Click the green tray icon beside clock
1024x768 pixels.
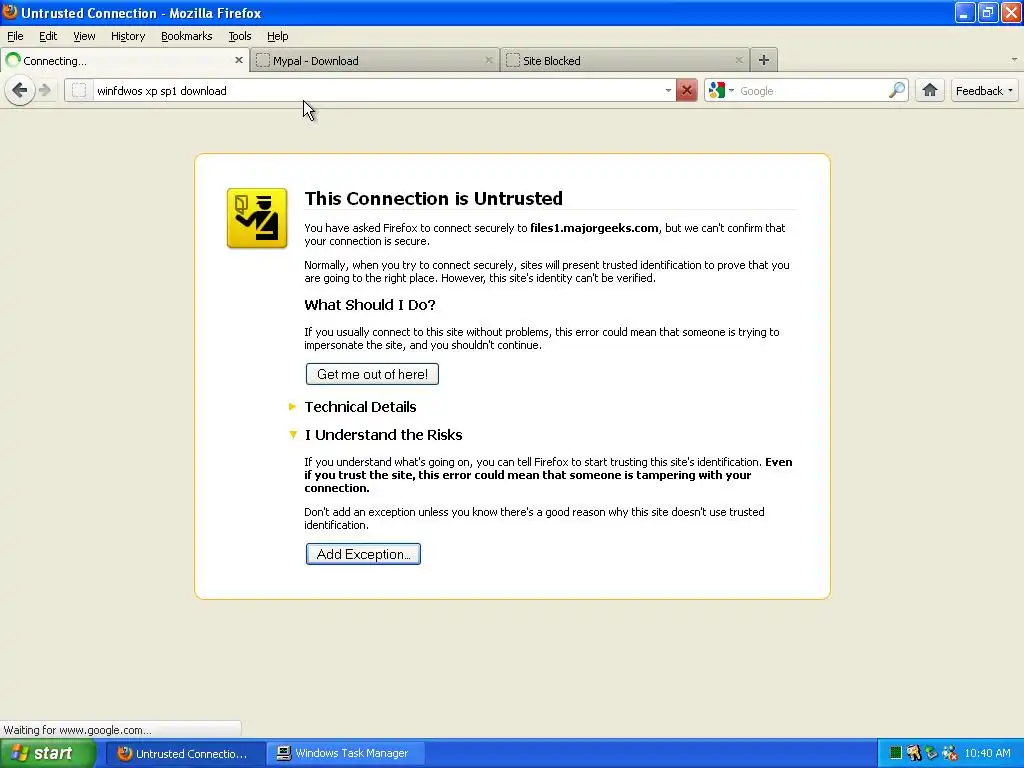point(896,753)
